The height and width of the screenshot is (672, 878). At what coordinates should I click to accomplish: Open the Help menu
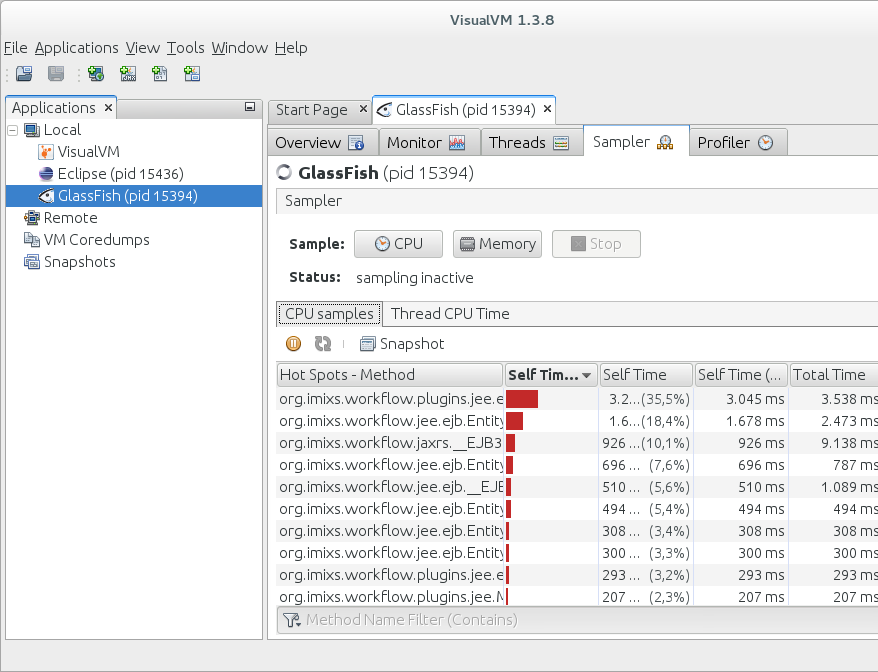tap(291, 48)
